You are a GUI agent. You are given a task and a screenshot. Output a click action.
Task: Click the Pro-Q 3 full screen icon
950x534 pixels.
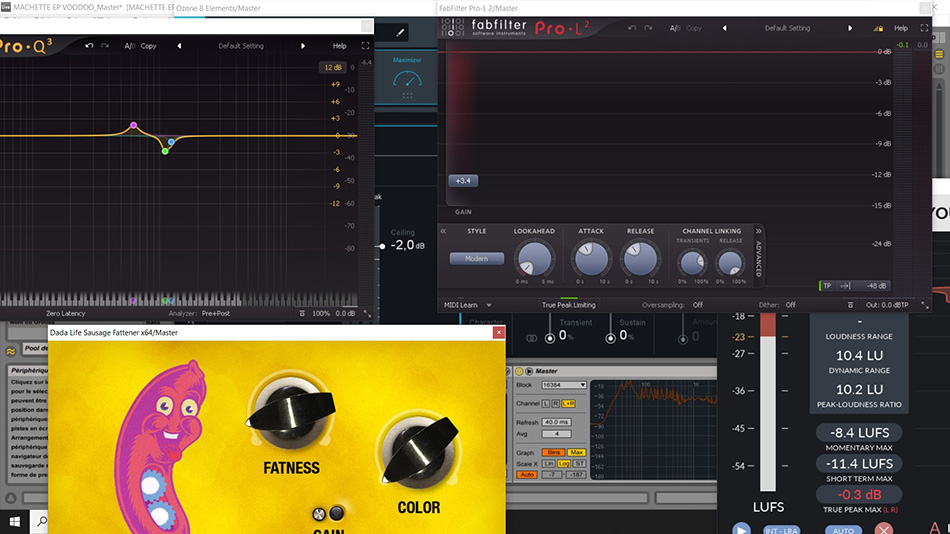365,46
